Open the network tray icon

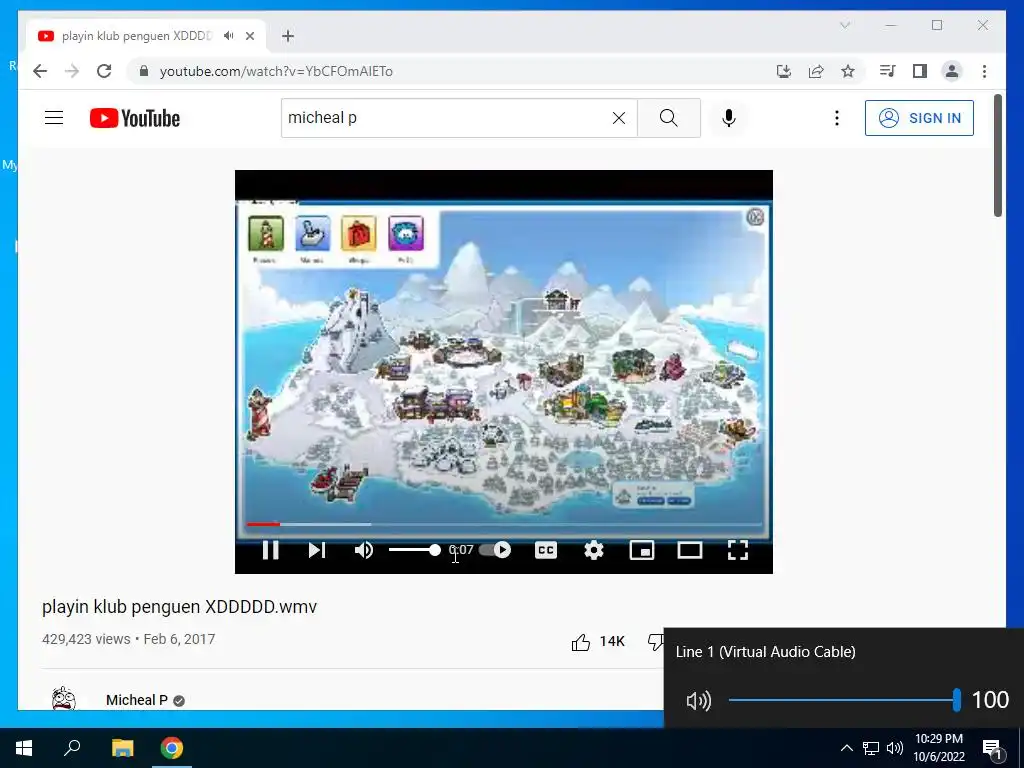(871, 748)
